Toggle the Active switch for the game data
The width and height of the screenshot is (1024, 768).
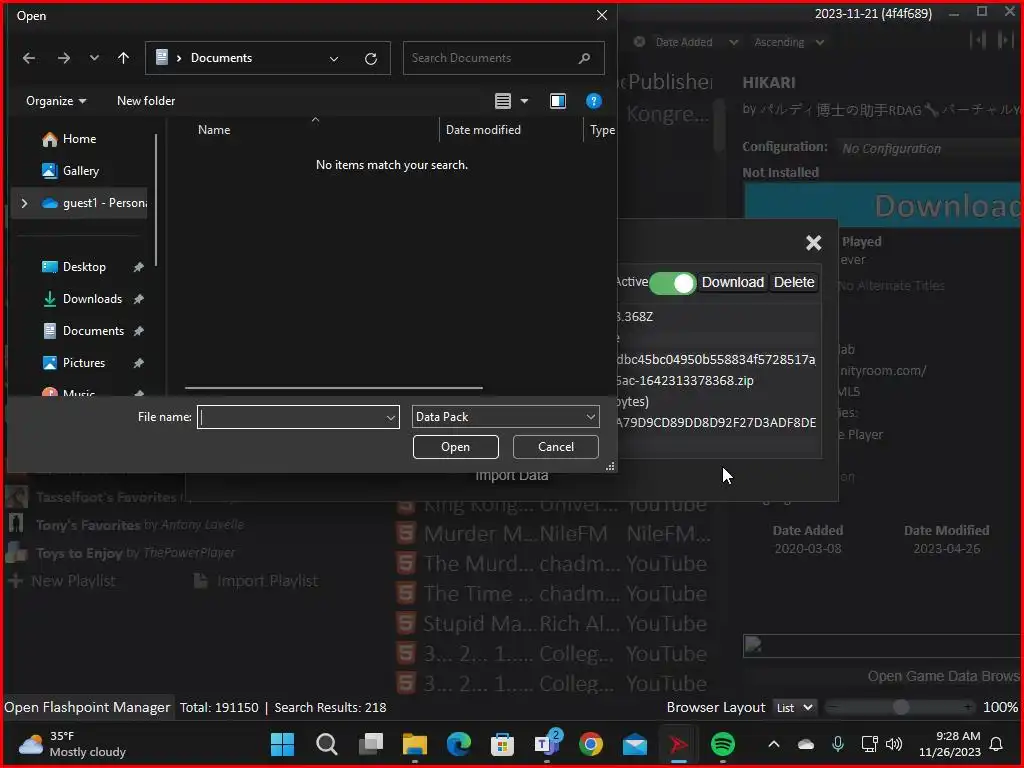(672, 283)
